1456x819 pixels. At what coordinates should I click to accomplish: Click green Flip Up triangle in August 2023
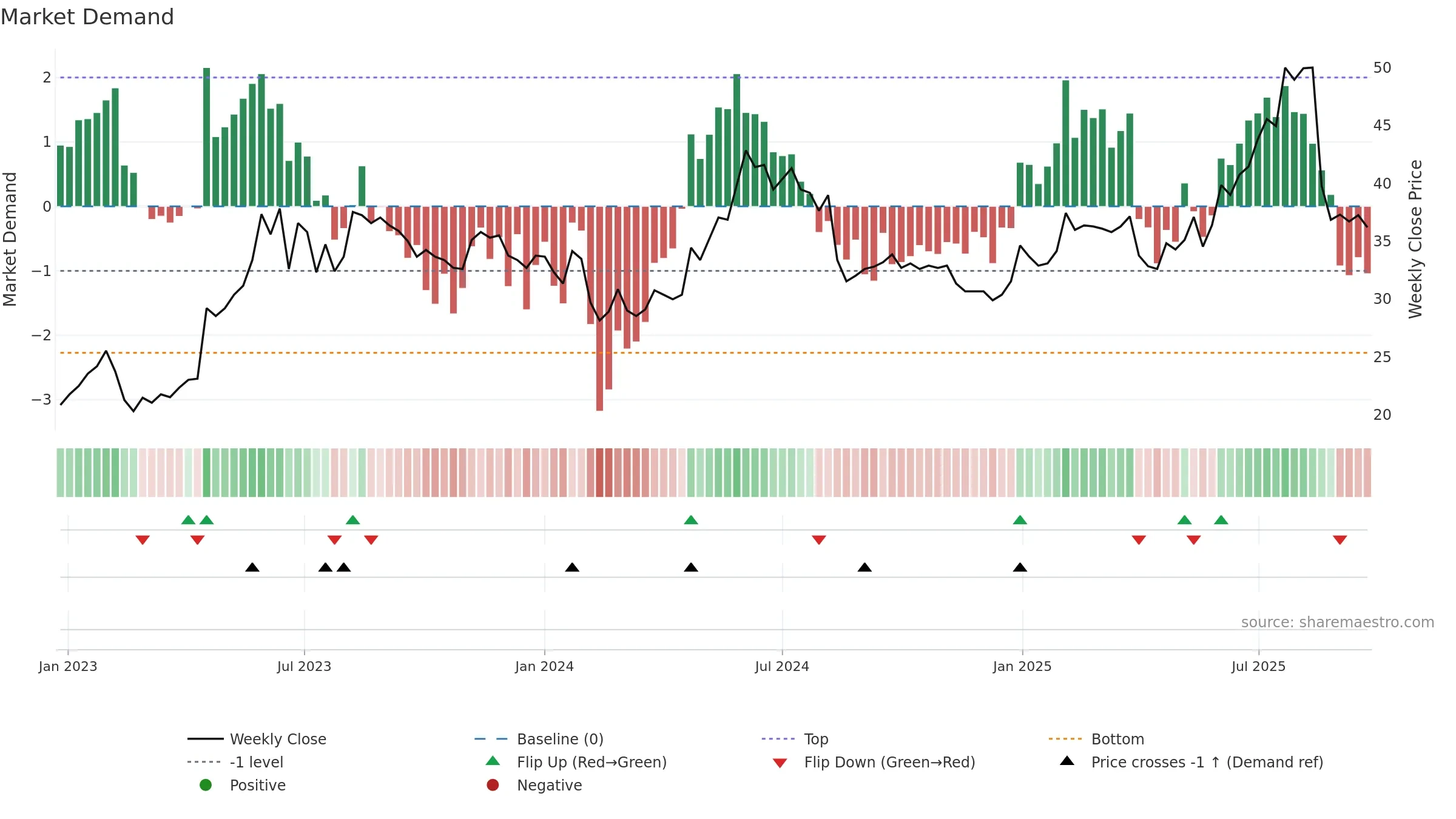(x=352, y=520)
